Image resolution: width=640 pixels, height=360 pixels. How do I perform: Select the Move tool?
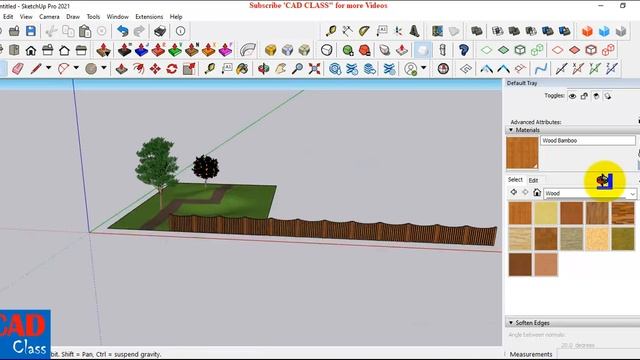point(155,69)
